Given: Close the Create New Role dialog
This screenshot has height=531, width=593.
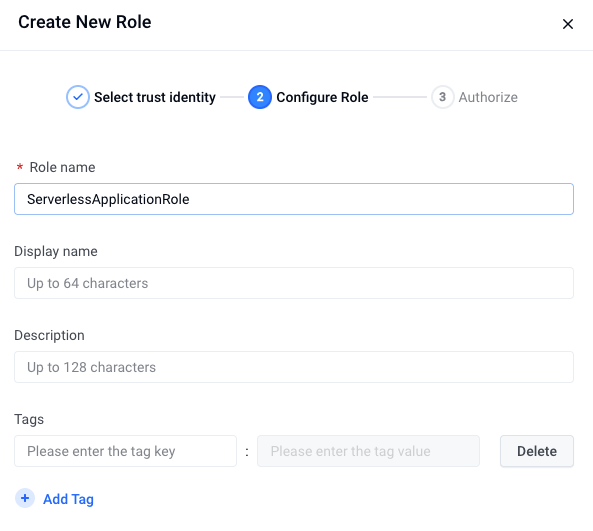Looking at the screenshot, I should point(568,24).
